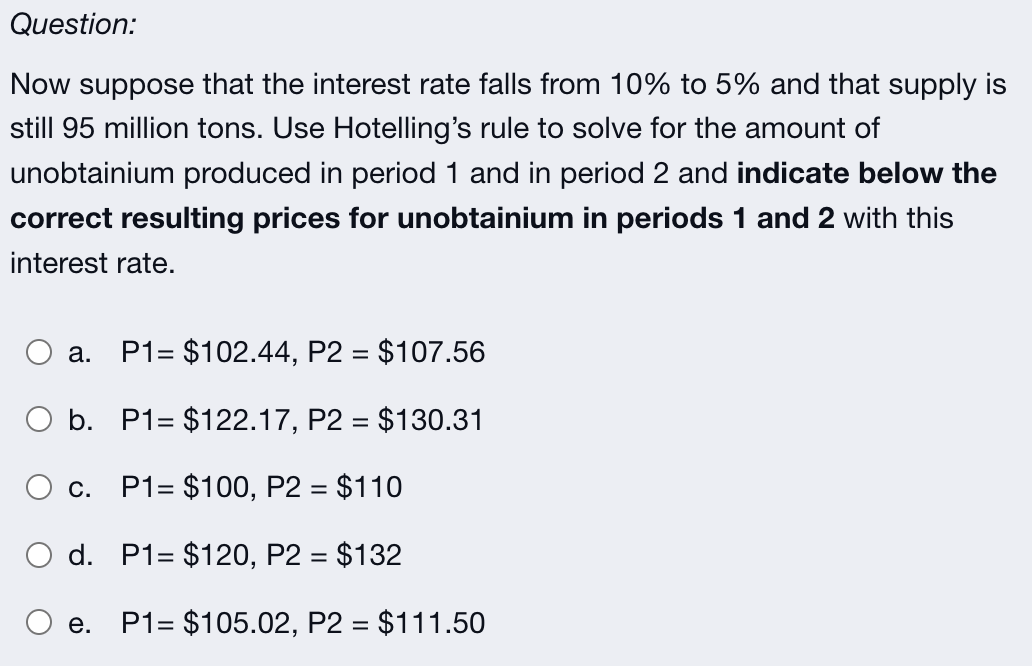
Task: Select radio button for option a
Action: pyautogui.click(x=38, y=351)
